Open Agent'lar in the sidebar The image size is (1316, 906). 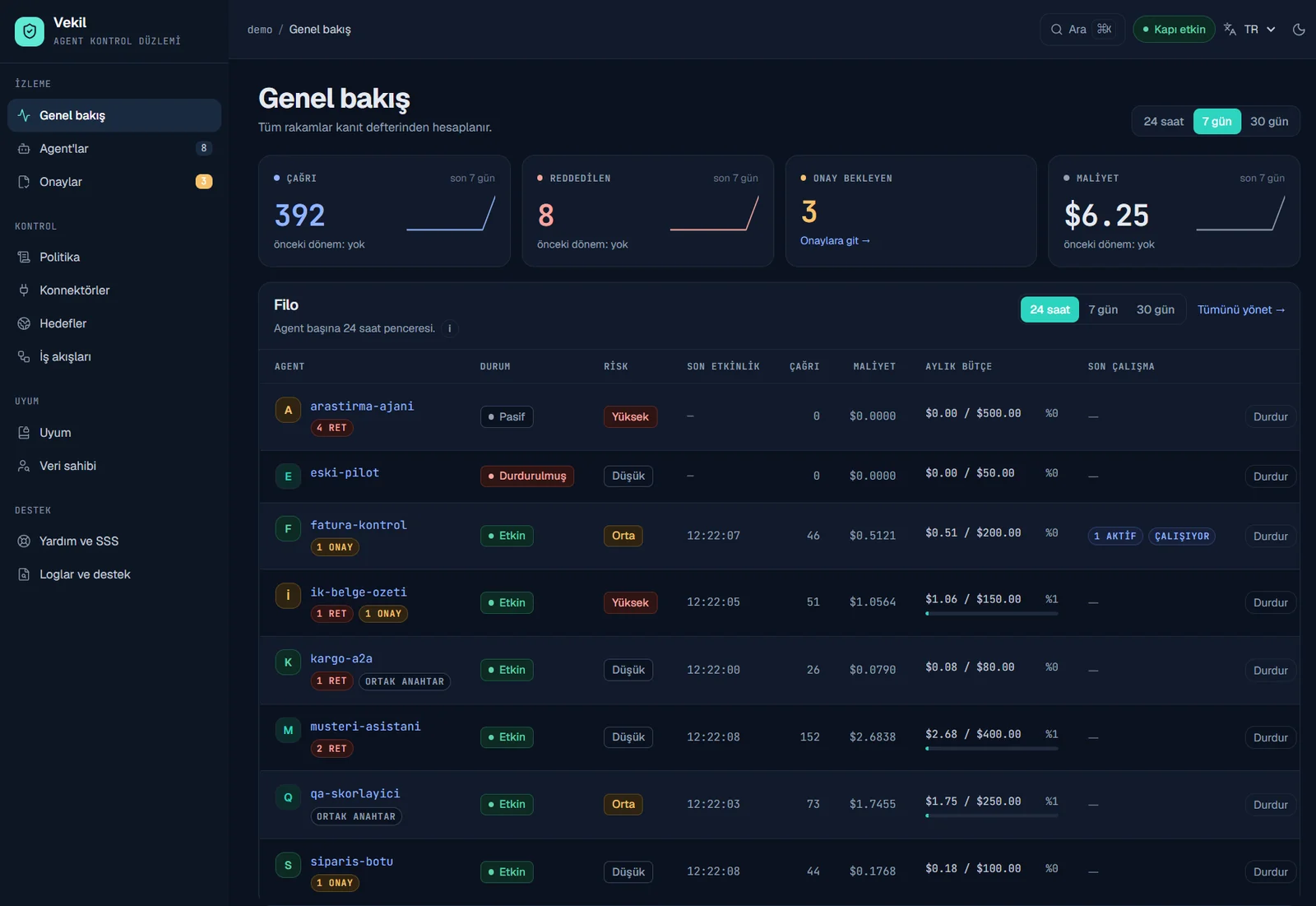pos(114,148)
